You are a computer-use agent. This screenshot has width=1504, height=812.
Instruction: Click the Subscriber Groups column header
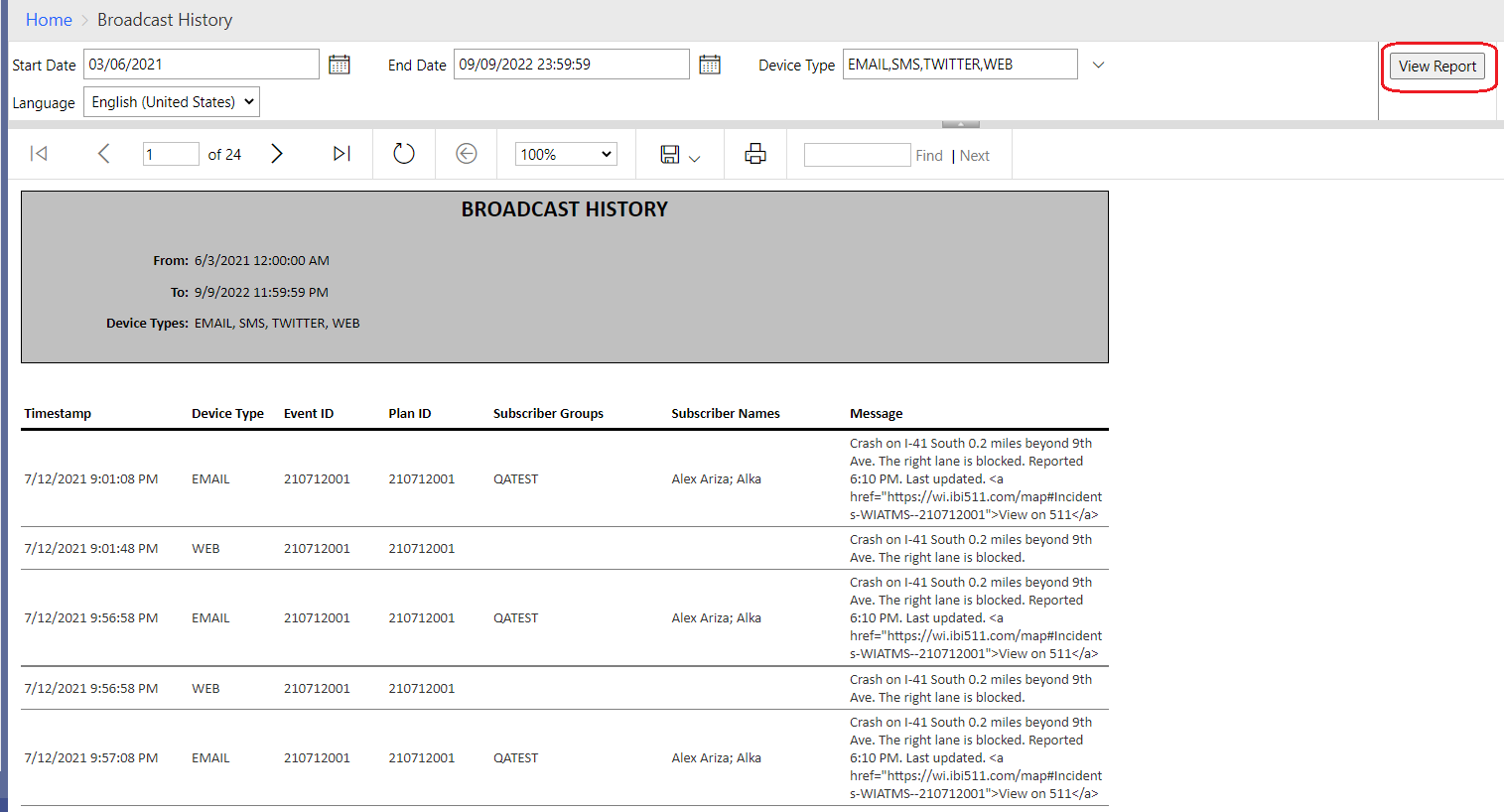pyautogui.click(x=548, y=414)
